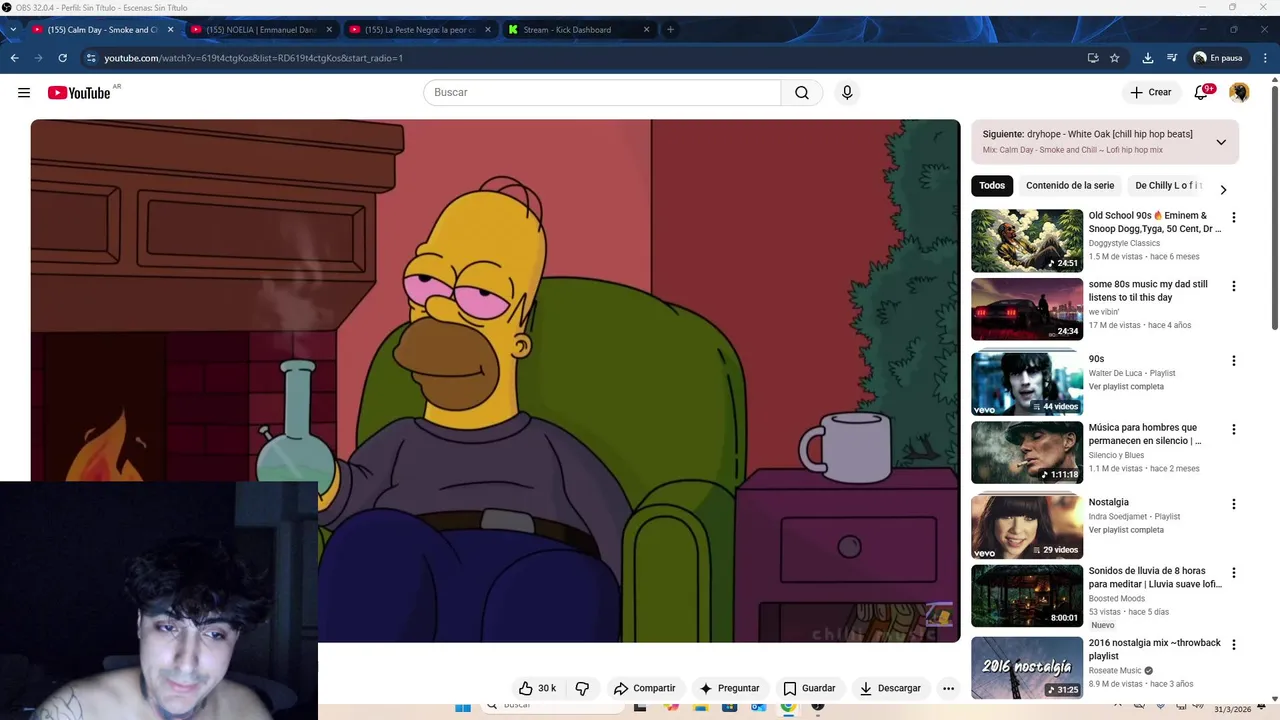This screenshot has width=1280, height=720.
Task: Open 90s playlist thumbnail with 44 videos
Action: click(1027, 383)
